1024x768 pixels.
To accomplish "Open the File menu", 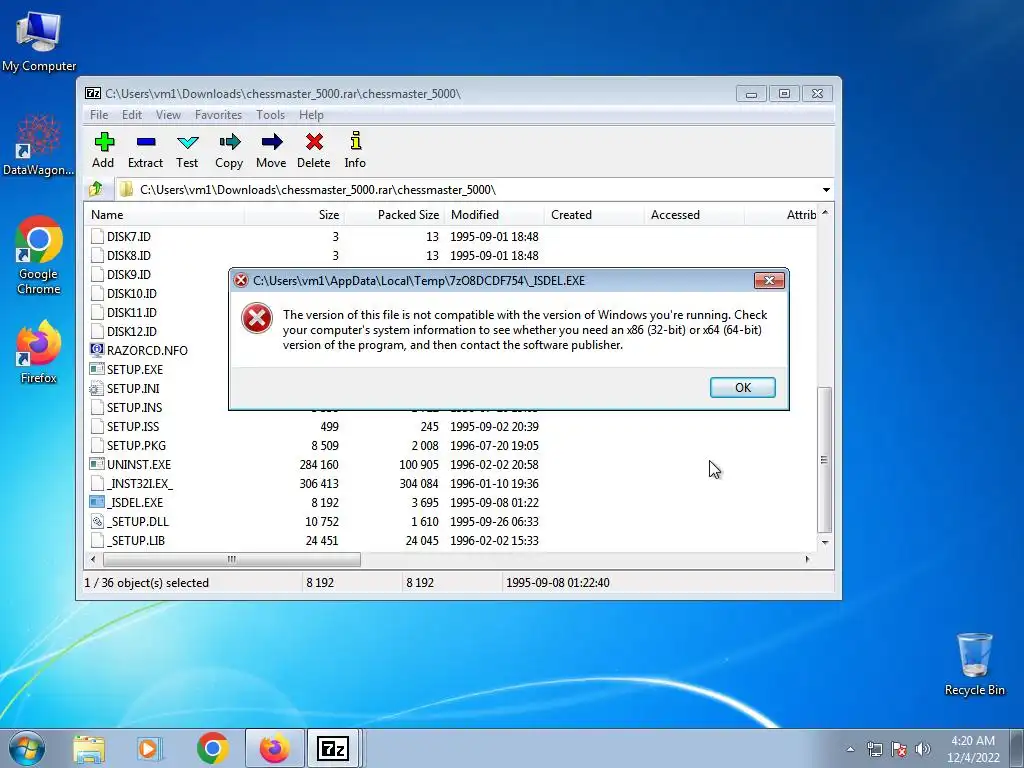I will (99, 115).
